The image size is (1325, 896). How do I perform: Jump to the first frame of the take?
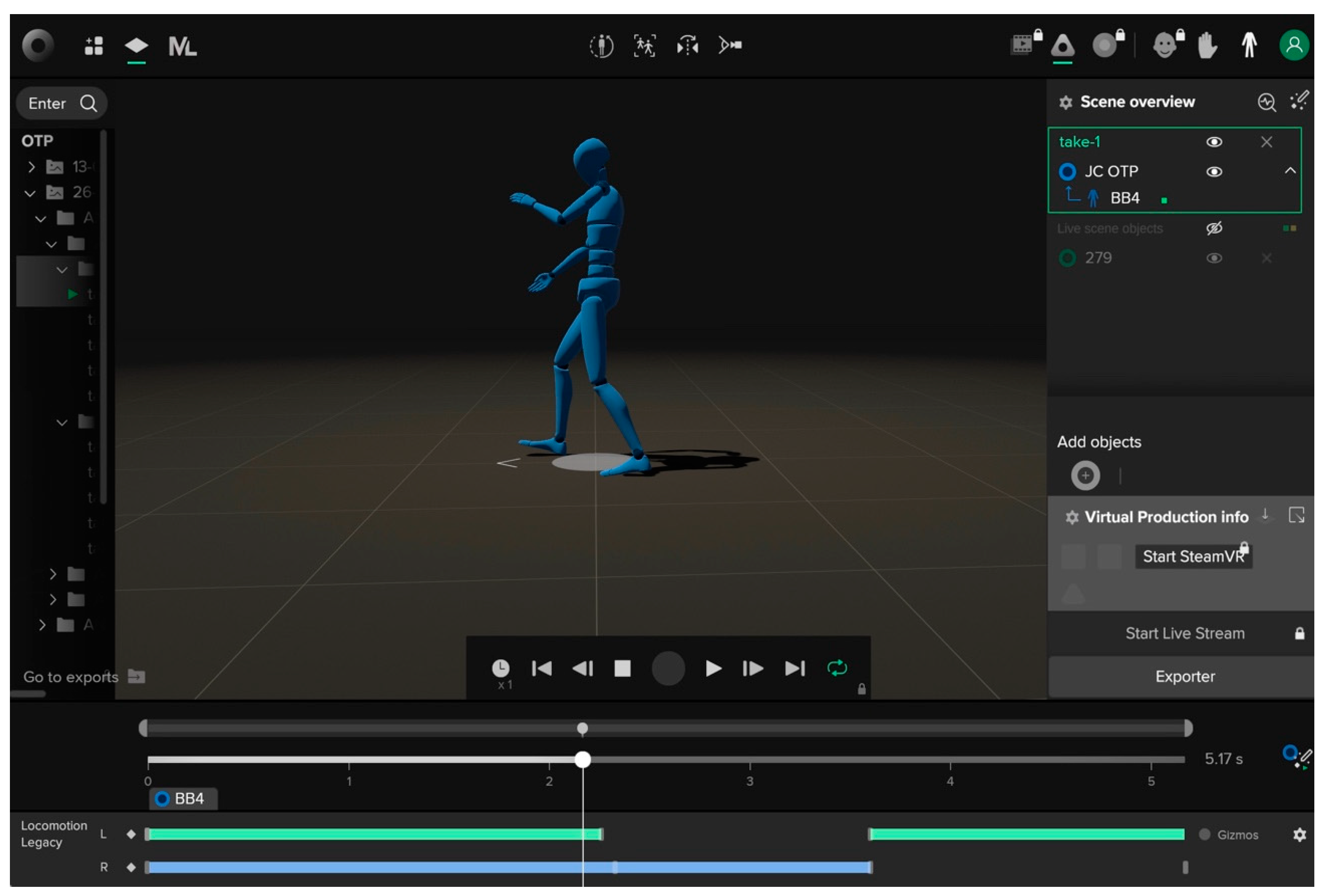[541, 668]
